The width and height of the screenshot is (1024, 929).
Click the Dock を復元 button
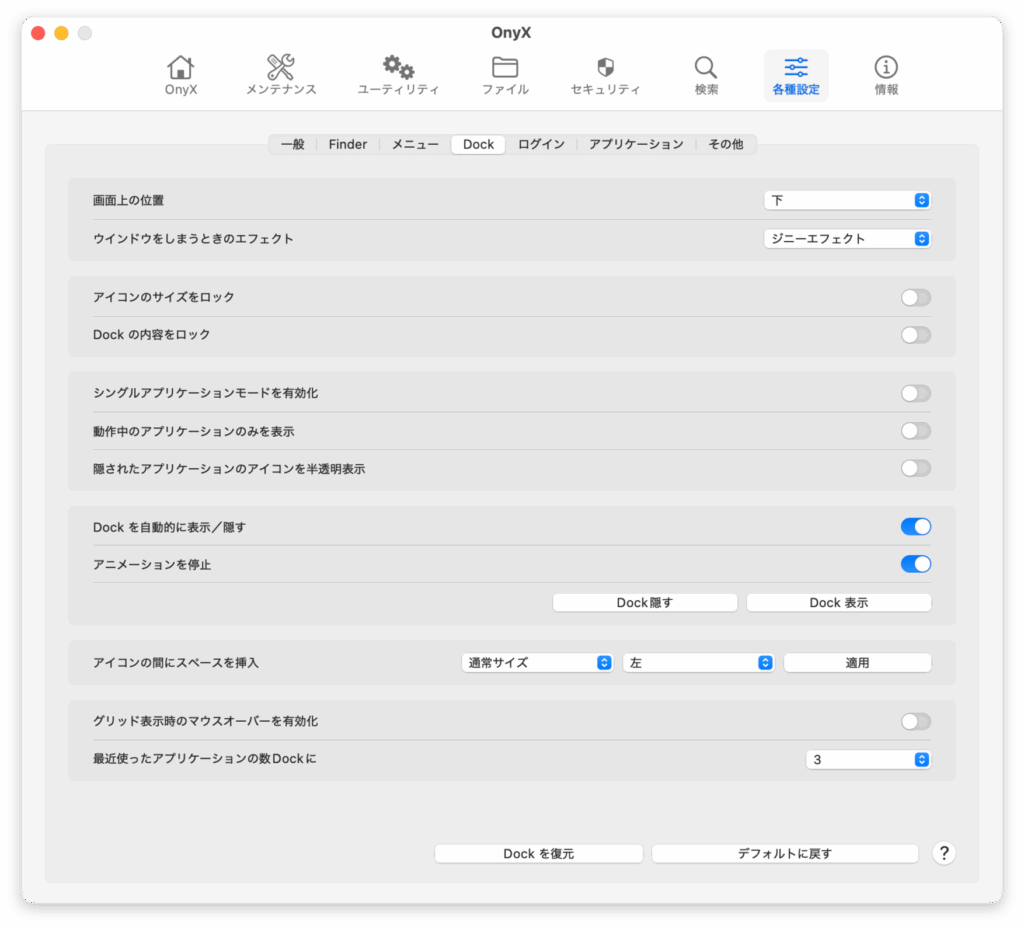pyautogui.click(x=538, y=853)
